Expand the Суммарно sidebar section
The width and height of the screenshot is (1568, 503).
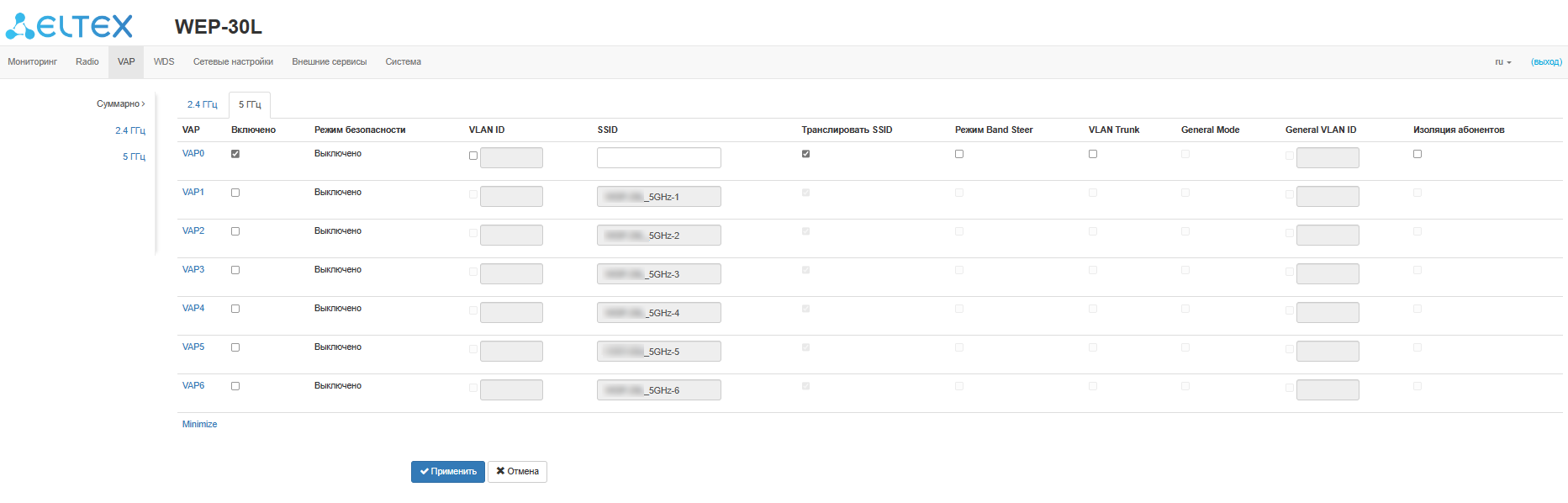click(x=120, y=104)
